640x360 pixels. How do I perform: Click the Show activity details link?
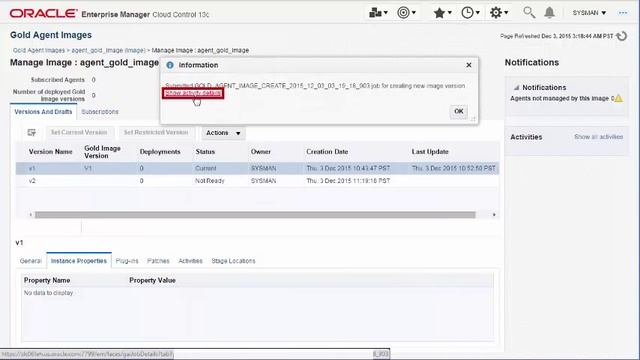(x=193, y=93)
